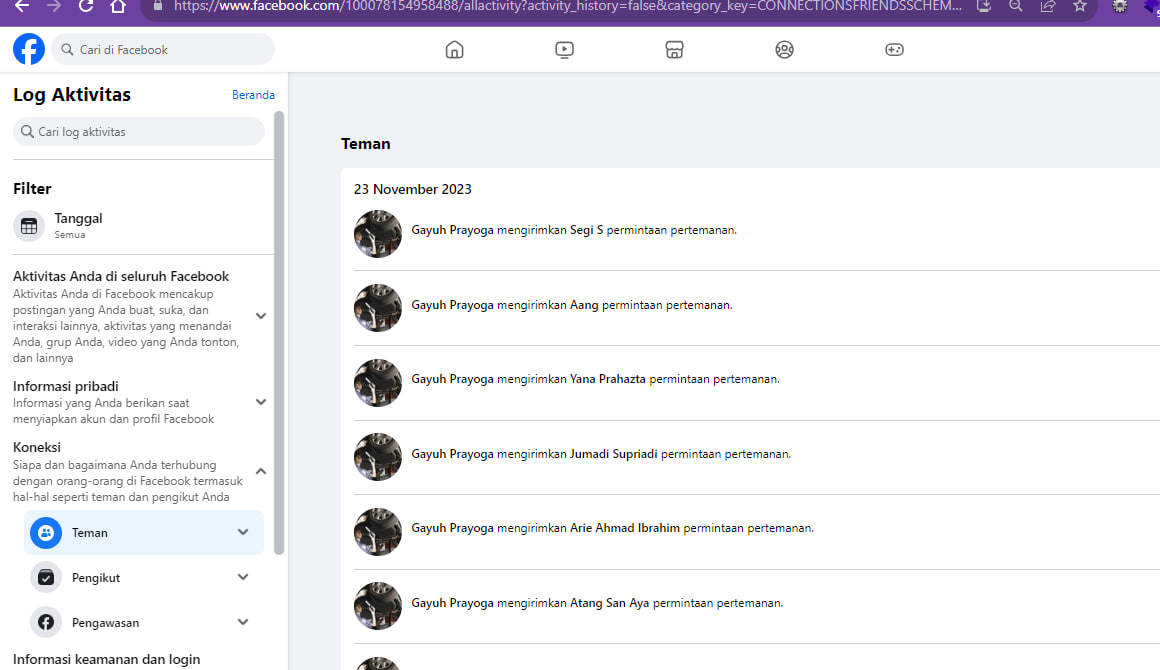The width and height of the screenshot is (1160, 670).
Task: Collapse the Koneksi section chevron
Action: click(260, 471)
